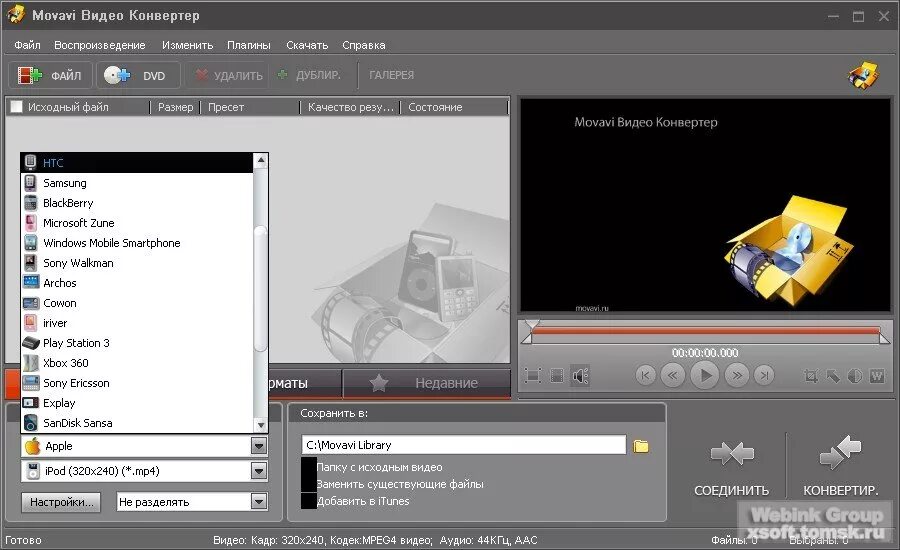The width and height of the screenshot is (900, 550).
Task: Select Explay in the device list
Action: (137, 403)
